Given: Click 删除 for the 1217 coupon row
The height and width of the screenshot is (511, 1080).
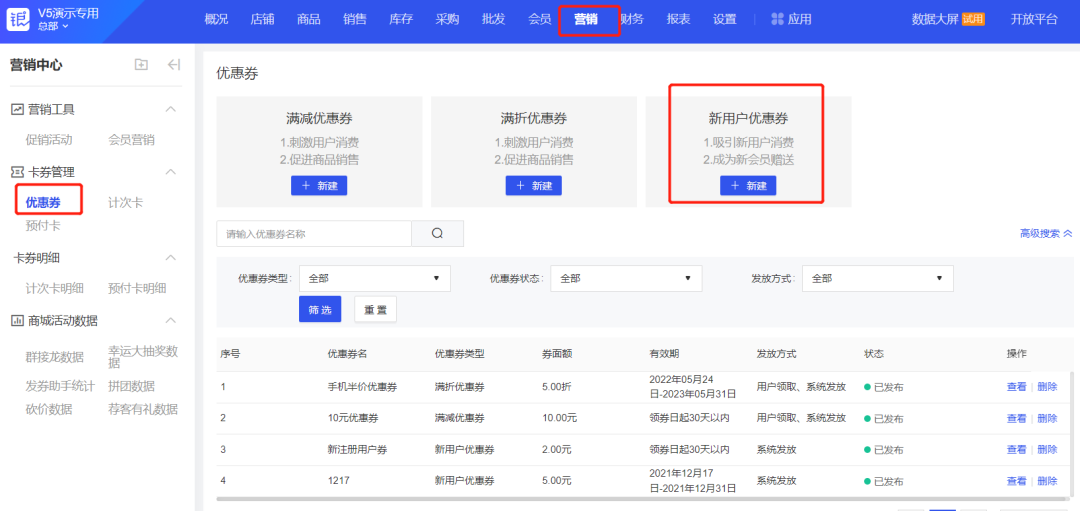Looking at the screenshot, I should (x=1047, y=481).
